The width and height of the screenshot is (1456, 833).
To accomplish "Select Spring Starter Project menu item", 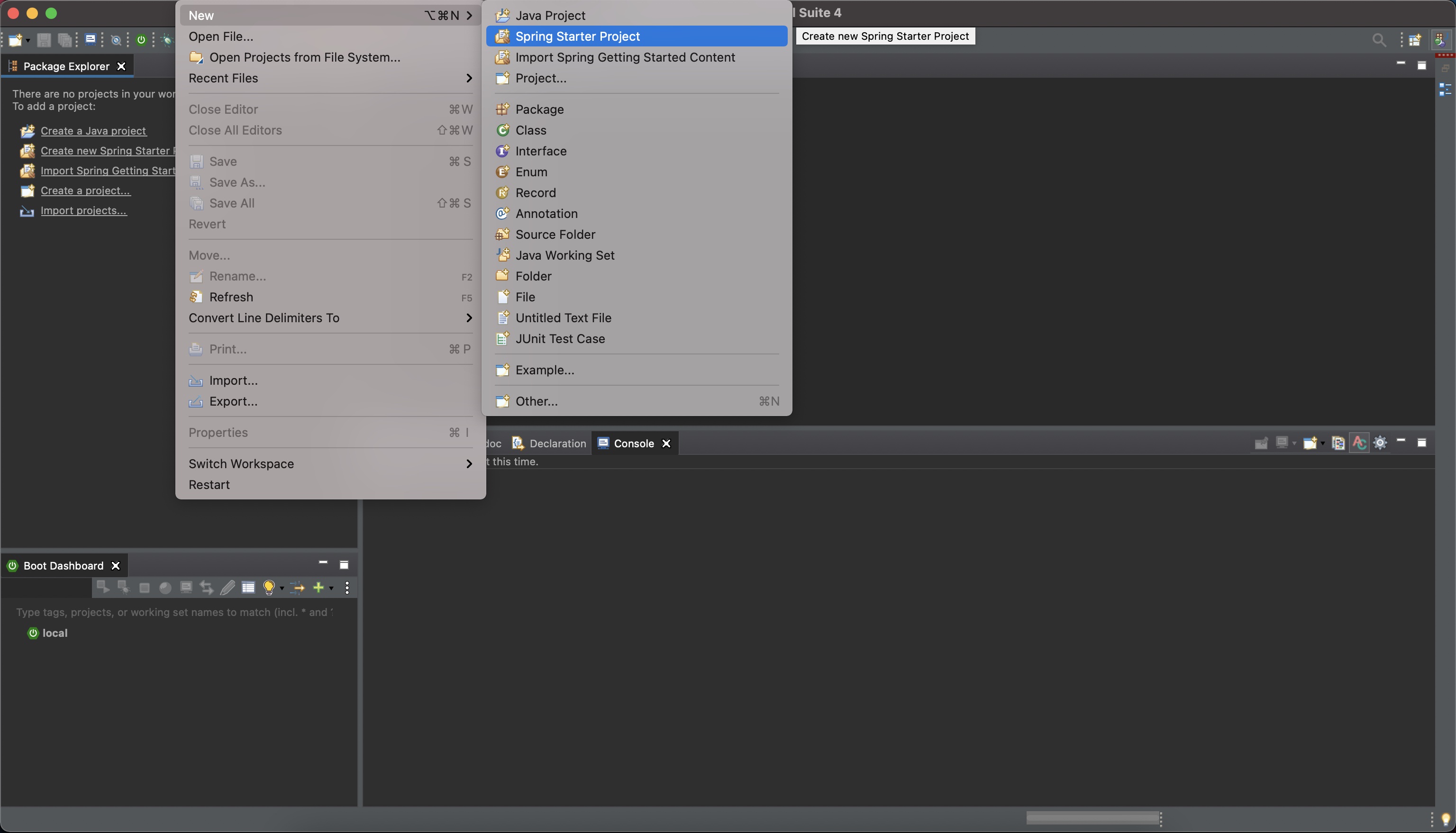I will [x=577, y=36].
